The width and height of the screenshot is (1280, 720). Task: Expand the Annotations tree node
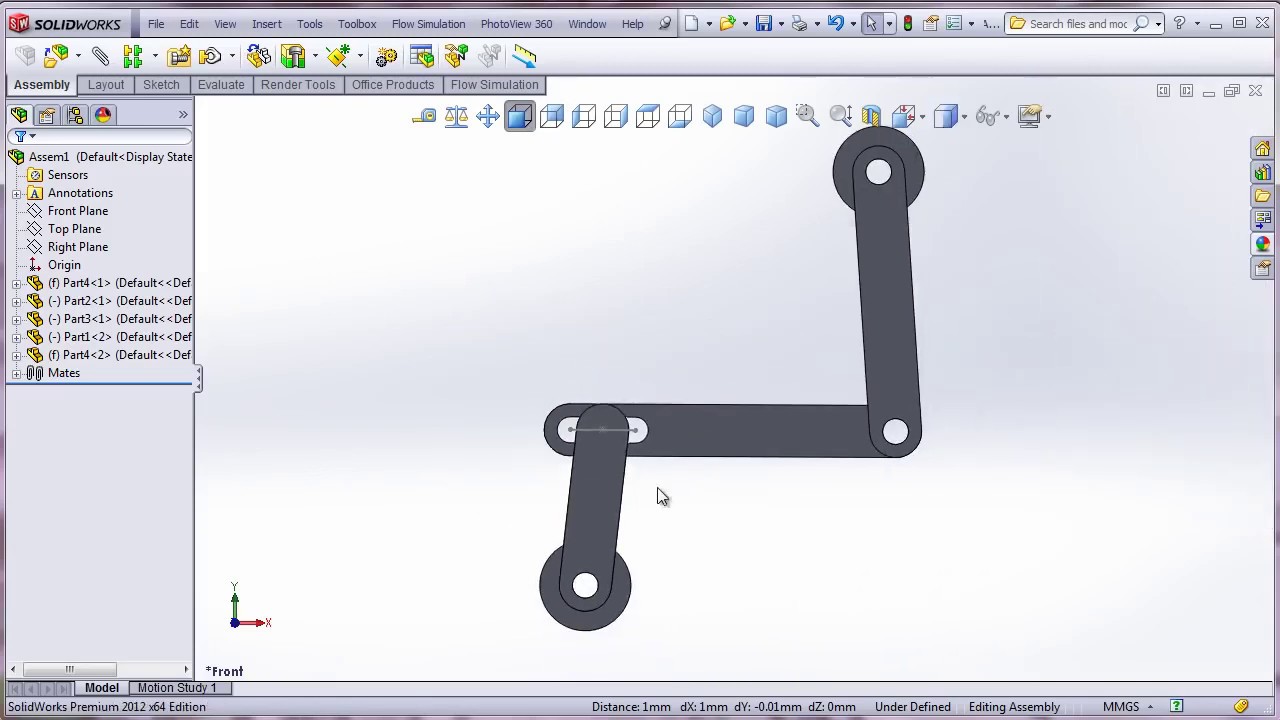point(16,193)
